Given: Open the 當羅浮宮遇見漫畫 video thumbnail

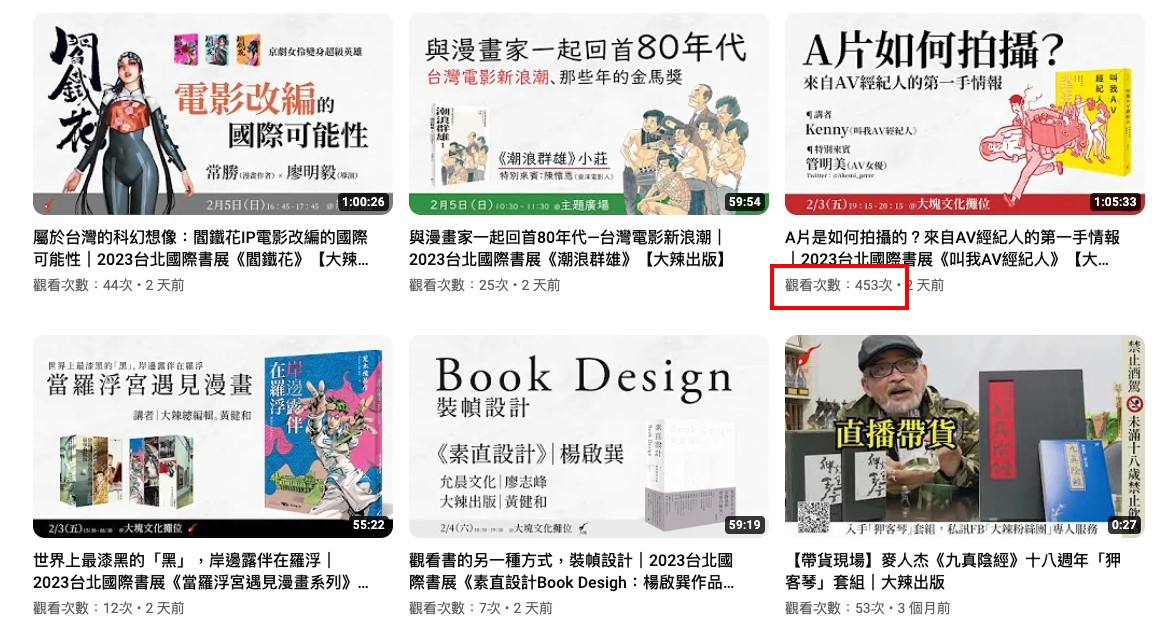Looking at the screenshot, I should [213, 436].
